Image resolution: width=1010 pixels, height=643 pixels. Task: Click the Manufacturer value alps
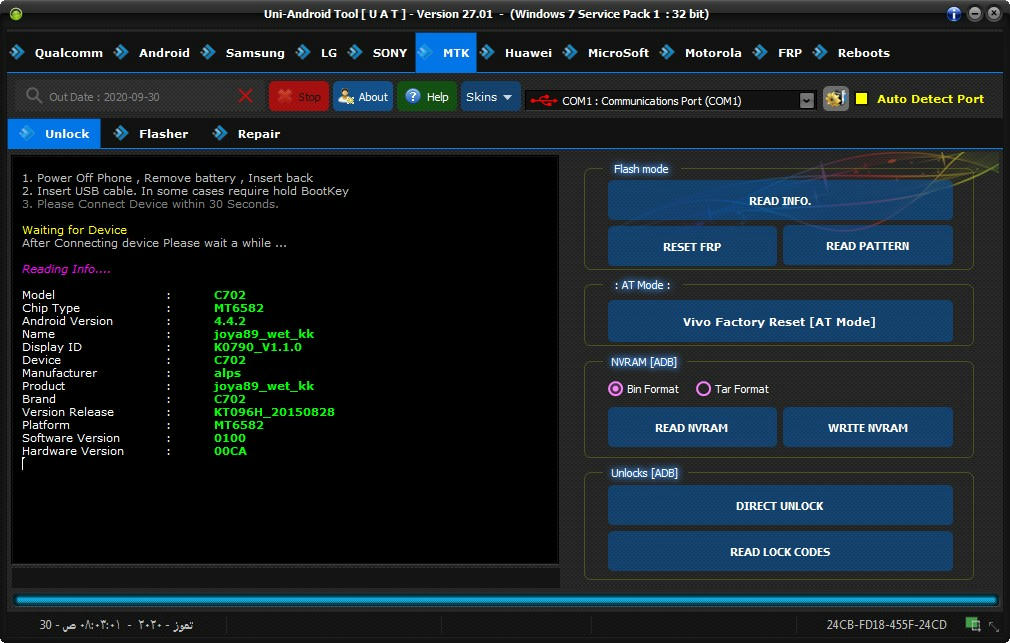[x=227, y=373]
